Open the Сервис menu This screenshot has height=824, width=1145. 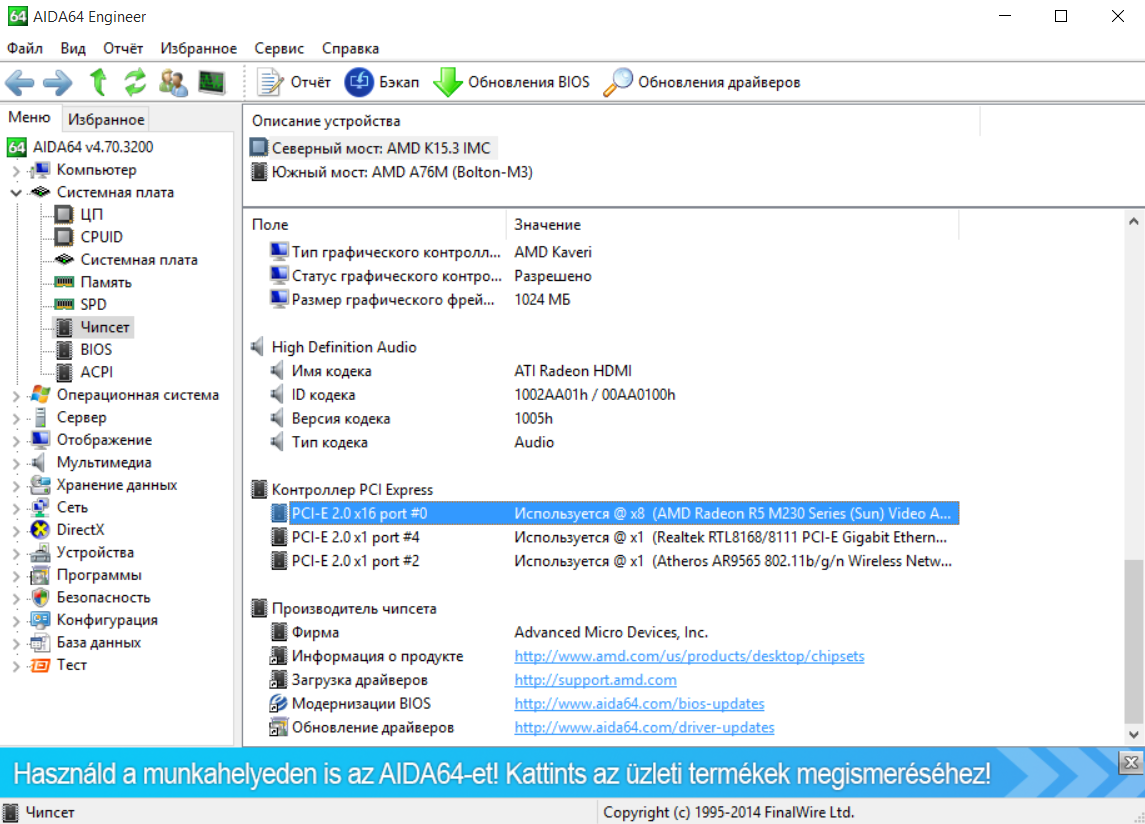click(x=279, y=48)
